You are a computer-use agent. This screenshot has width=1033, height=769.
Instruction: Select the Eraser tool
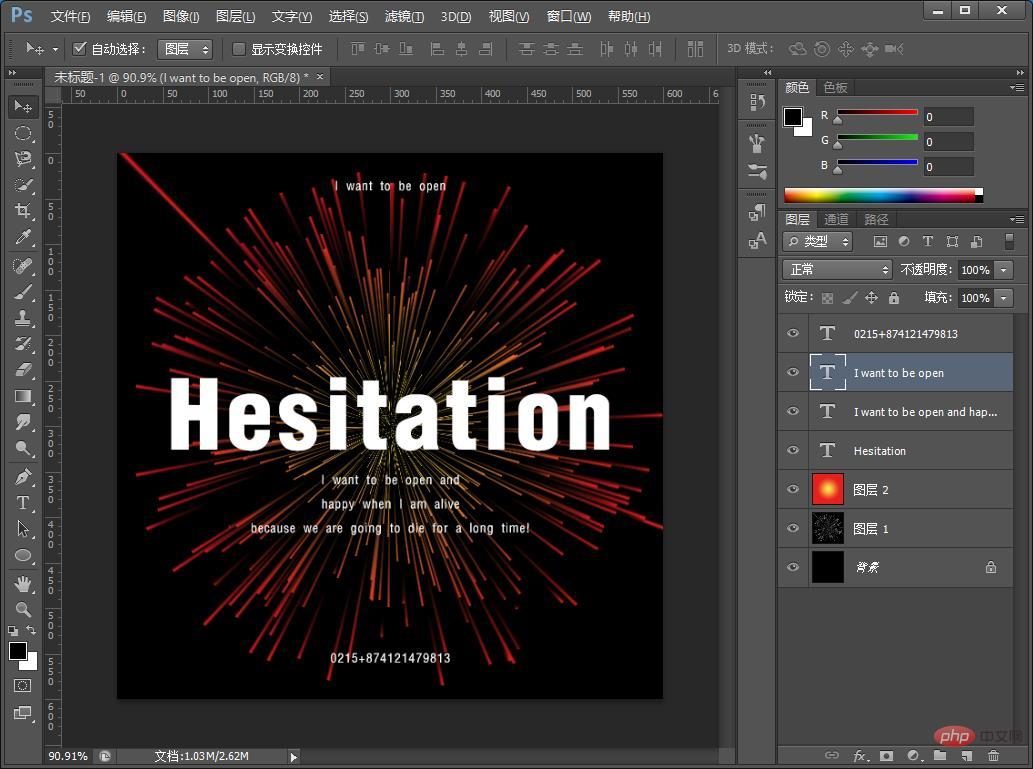pyautogui.click(x=23, y=370)
